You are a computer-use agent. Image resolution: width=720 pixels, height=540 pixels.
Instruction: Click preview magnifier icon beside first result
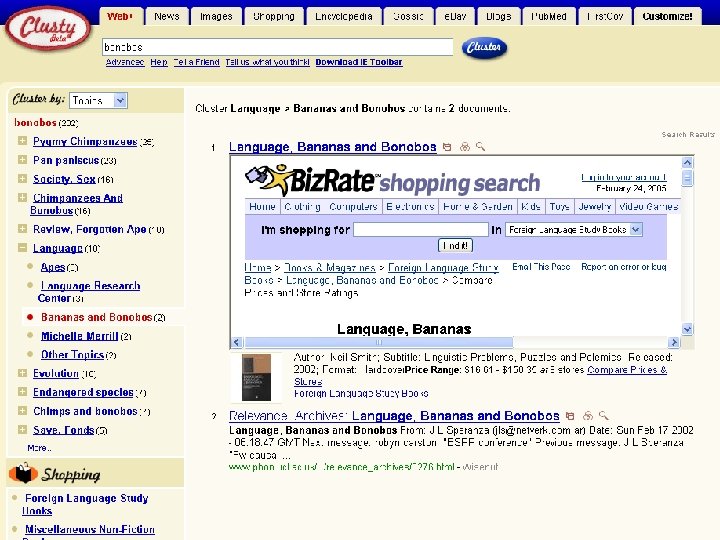tap(480, 146)
